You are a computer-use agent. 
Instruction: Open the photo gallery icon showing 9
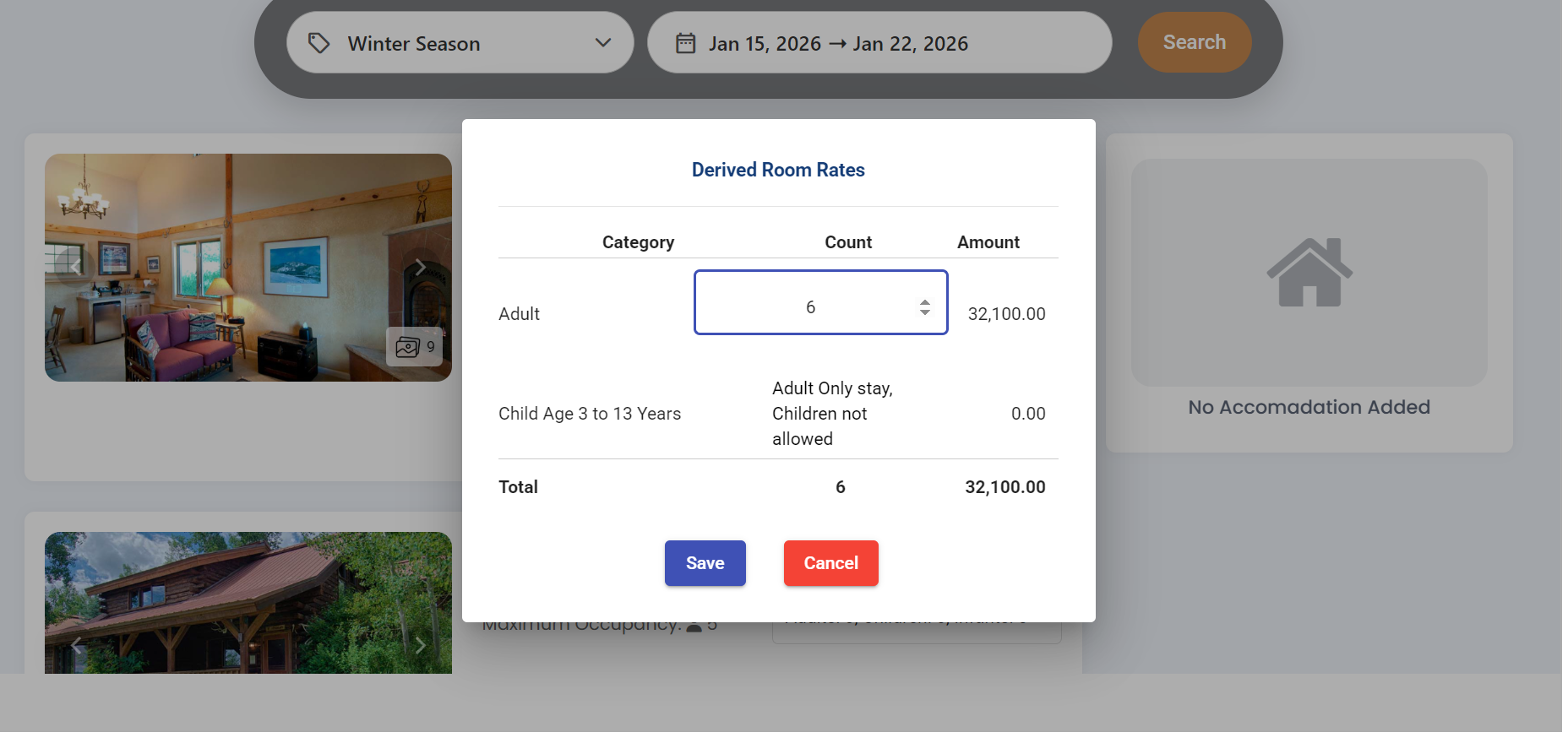(x=414, y=347)
